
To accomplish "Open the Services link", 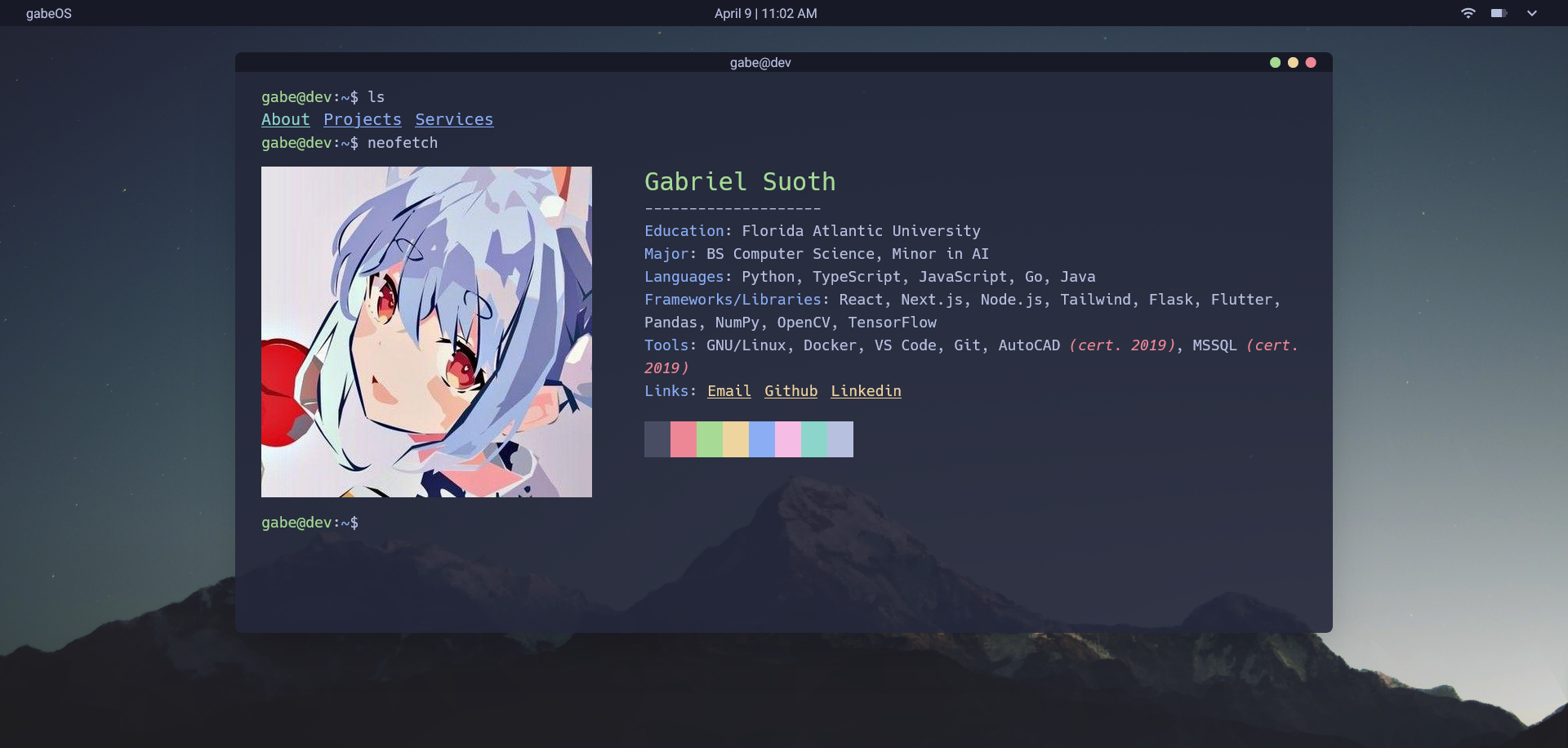I will pyautogui.click(x=454, y=119).
